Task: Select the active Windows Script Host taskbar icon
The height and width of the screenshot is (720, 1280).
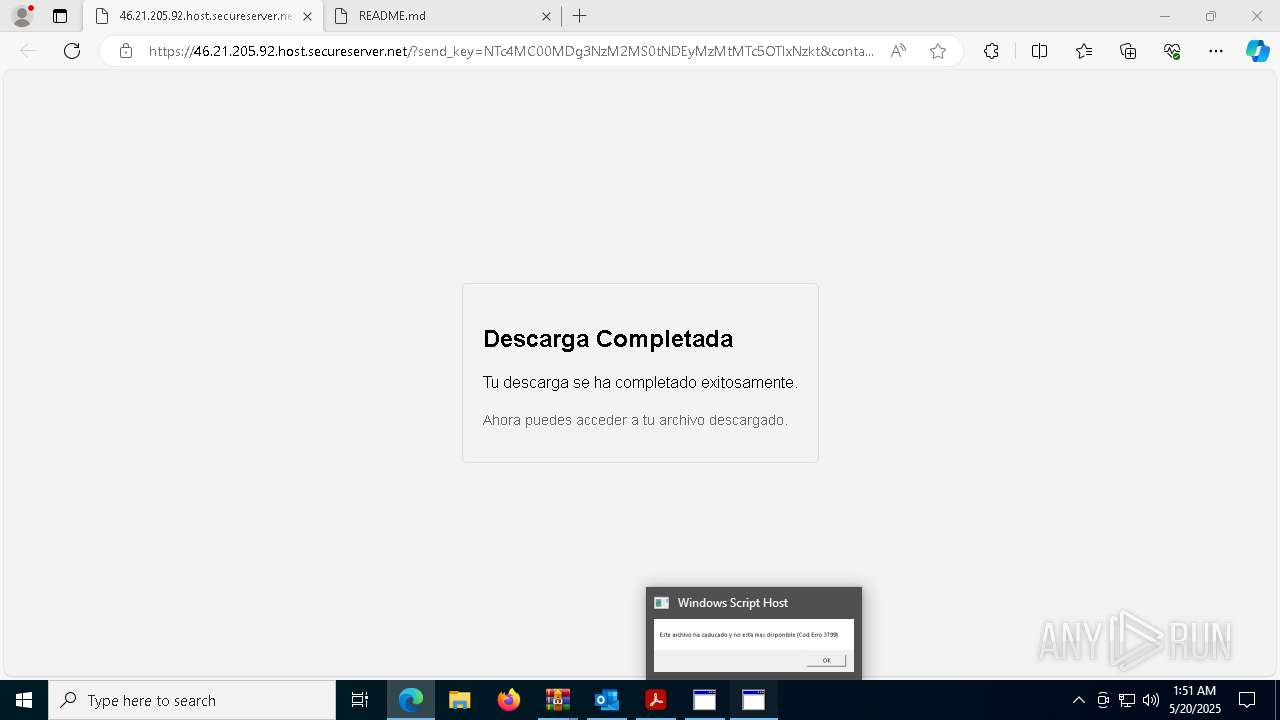Action: [754, 700]
